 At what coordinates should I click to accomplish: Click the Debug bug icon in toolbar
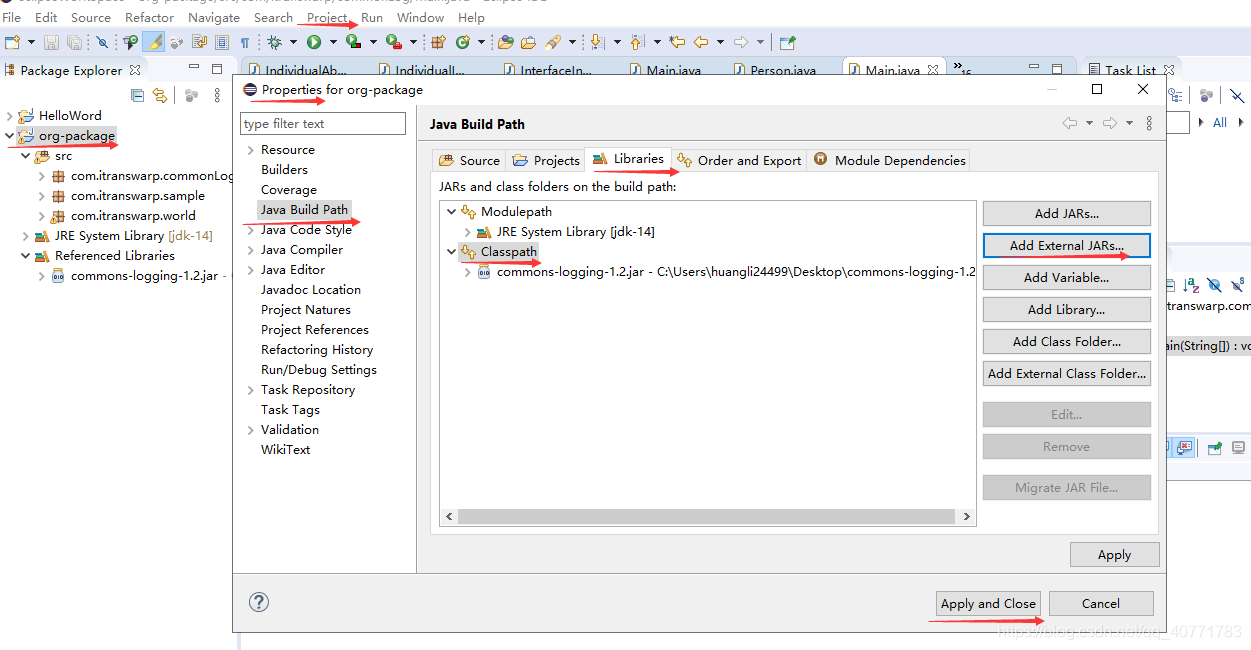click(275, 42)
